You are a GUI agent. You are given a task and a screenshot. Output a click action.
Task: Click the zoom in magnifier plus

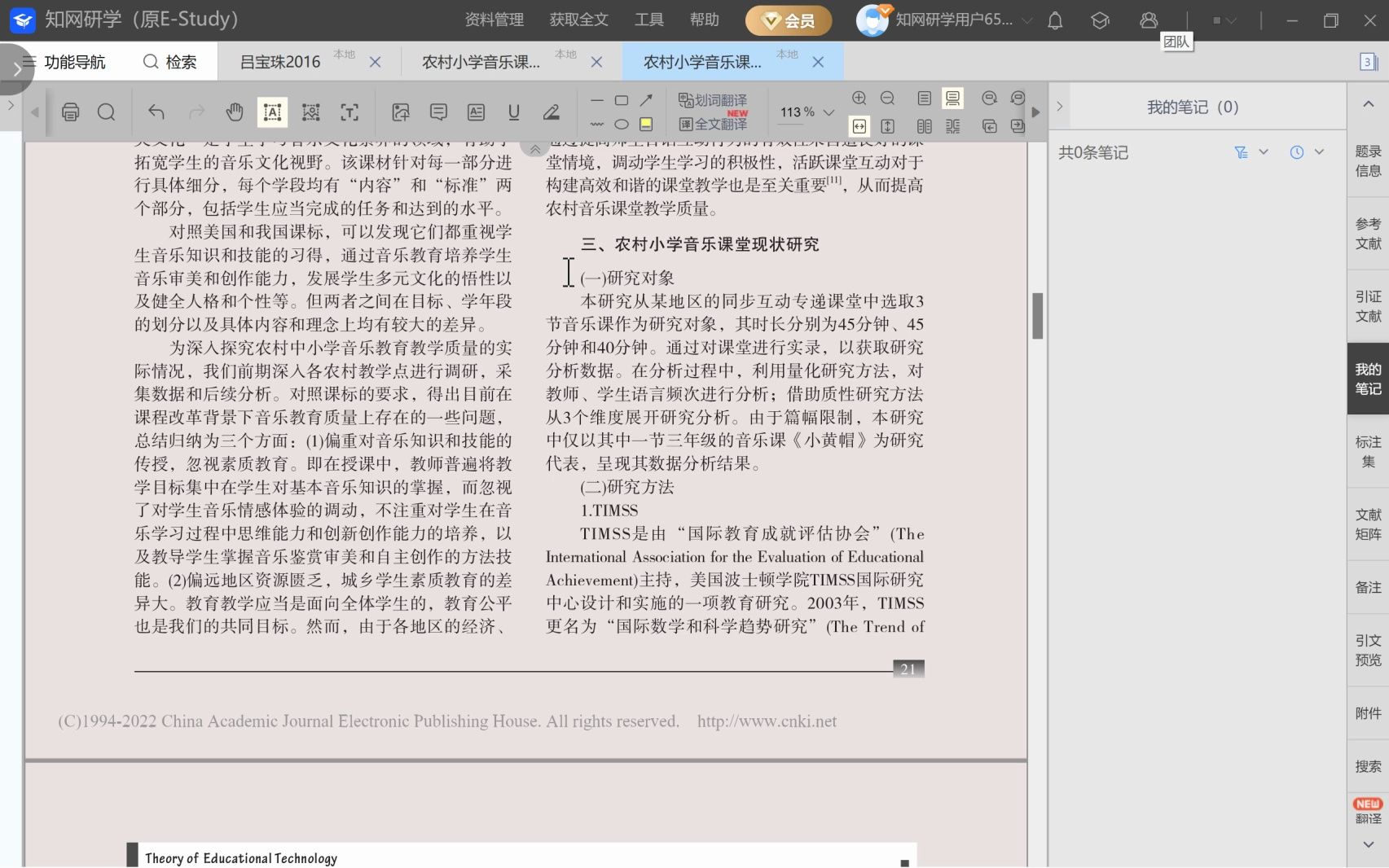[859, 99]
